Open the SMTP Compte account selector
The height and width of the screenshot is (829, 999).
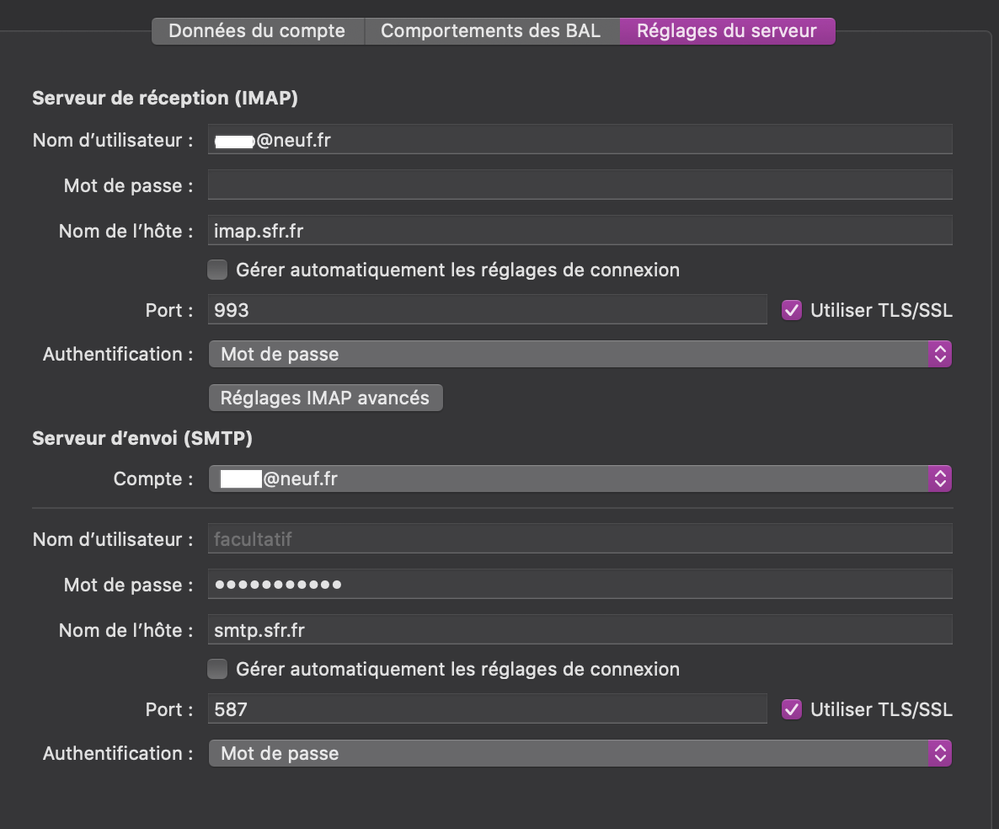pyautogui.click(x=580, y=478)
